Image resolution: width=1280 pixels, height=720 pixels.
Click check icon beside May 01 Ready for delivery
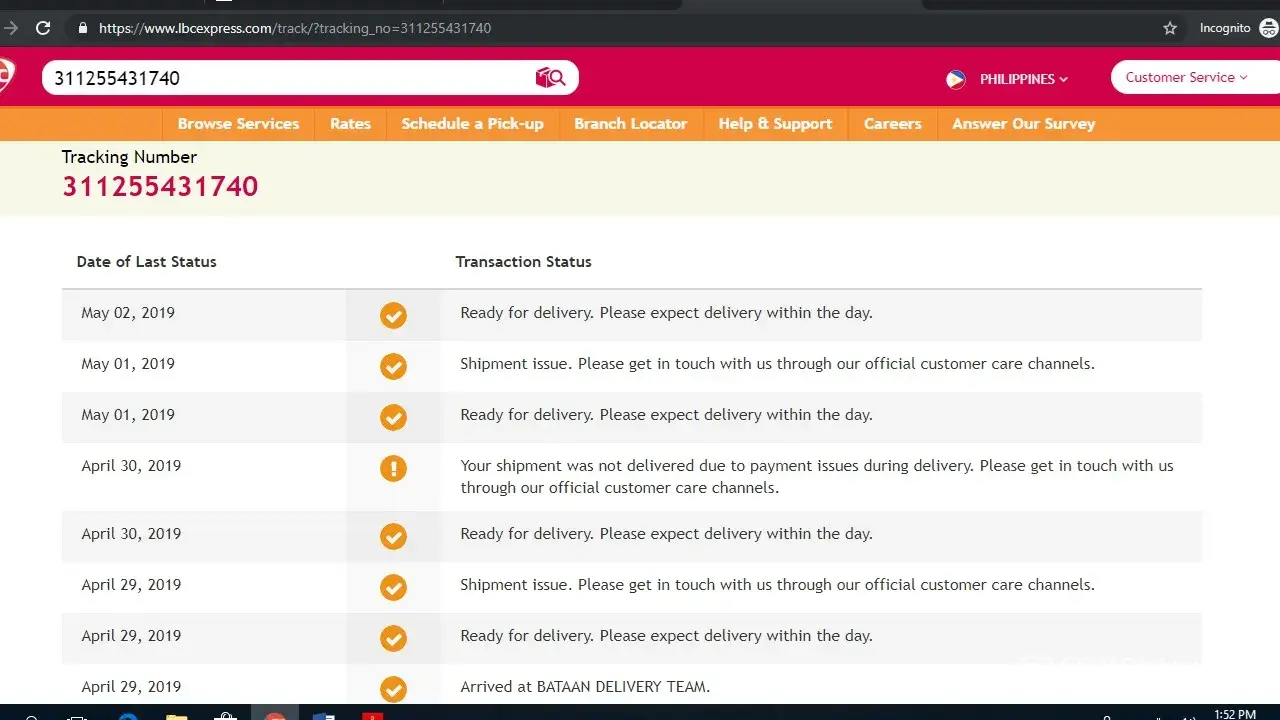tap(393, 417)
